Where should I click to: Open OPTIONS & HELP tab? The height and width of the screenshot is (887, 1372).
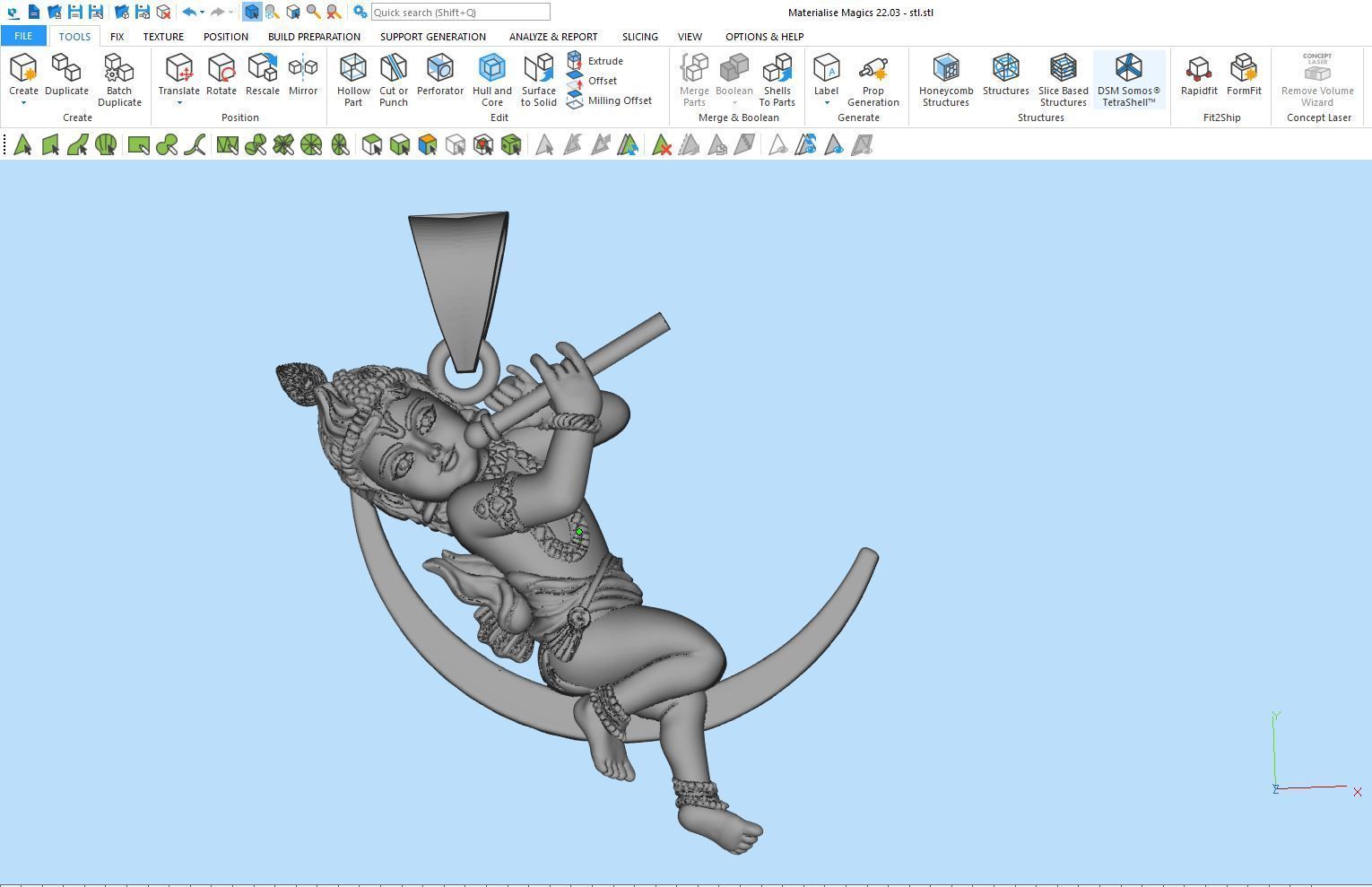click(x=765, y=37)
